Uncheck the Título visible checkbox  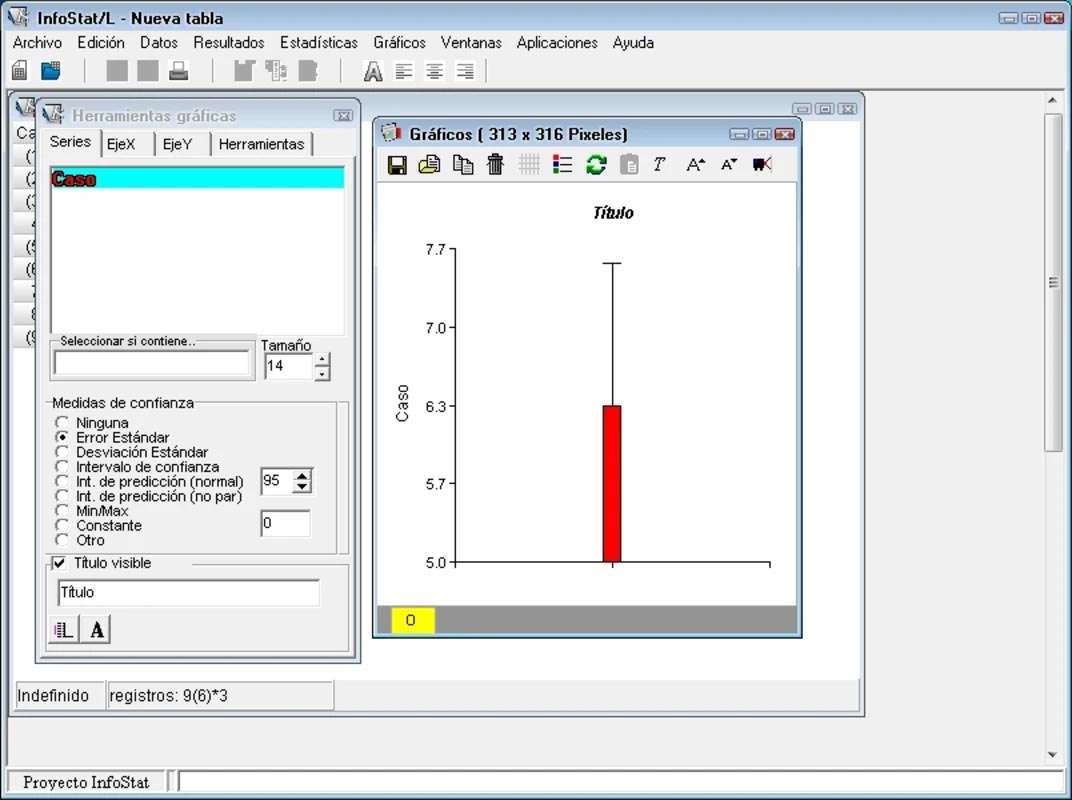pos(59,563)
